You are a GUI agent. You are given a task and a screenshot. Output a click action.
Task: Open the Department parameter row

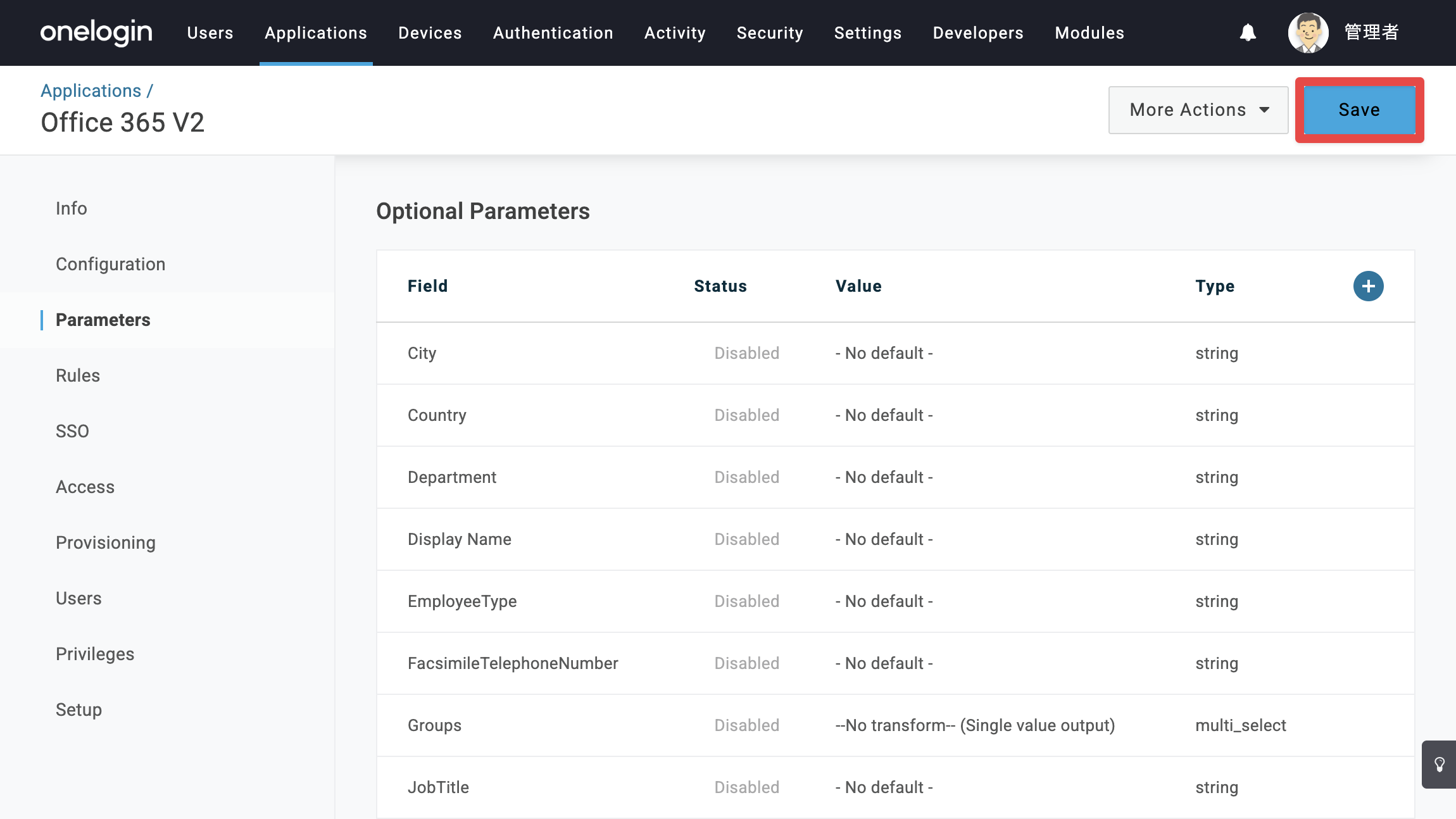895,477
